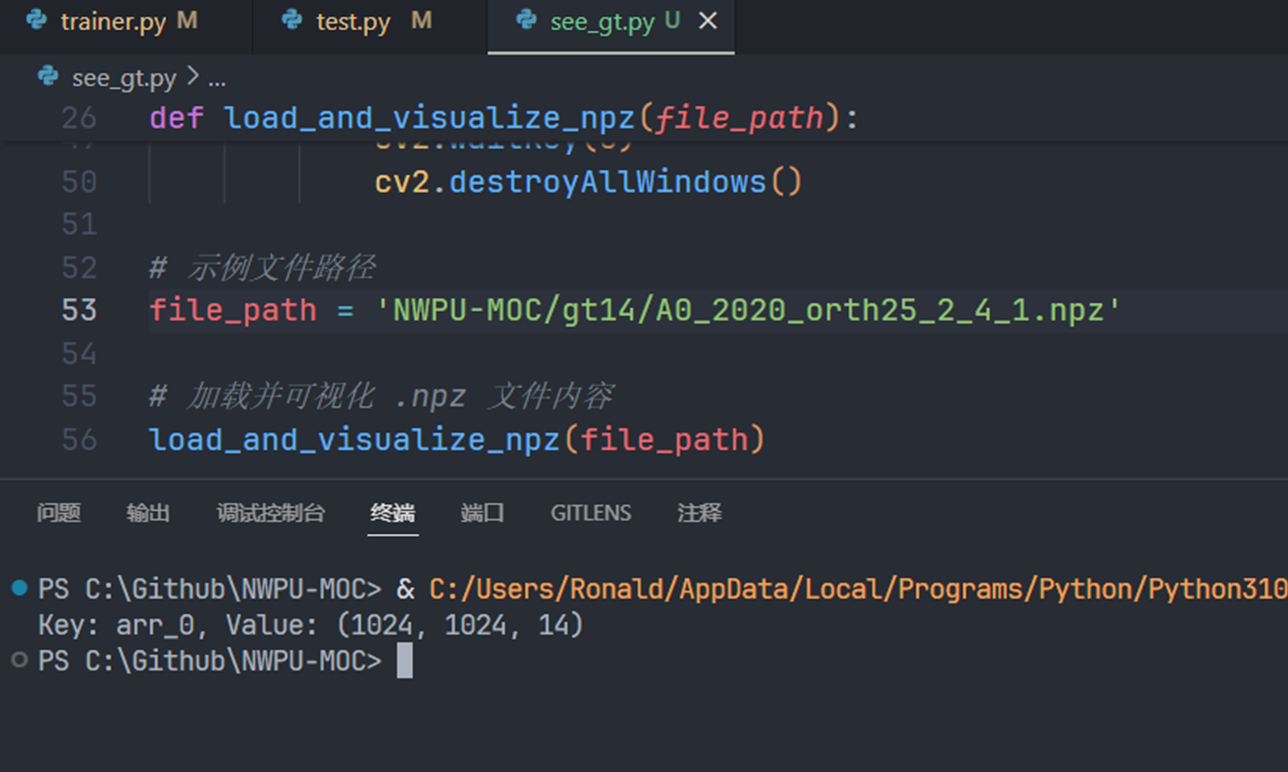
Task: Select the 终端 (Terminal) panel tab
Action: tap(392, 513)
